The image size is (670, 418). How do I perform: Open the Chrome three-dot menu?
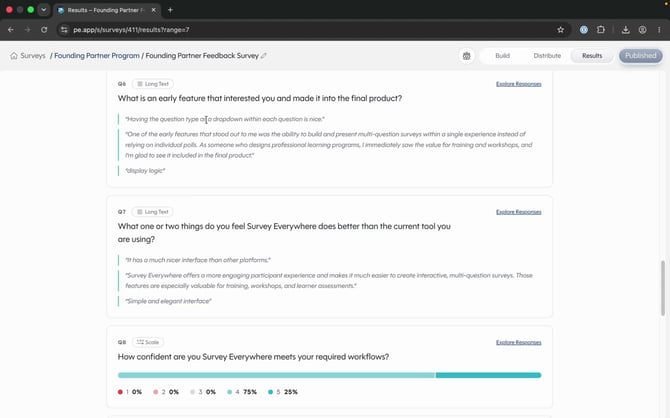(659, 29)
